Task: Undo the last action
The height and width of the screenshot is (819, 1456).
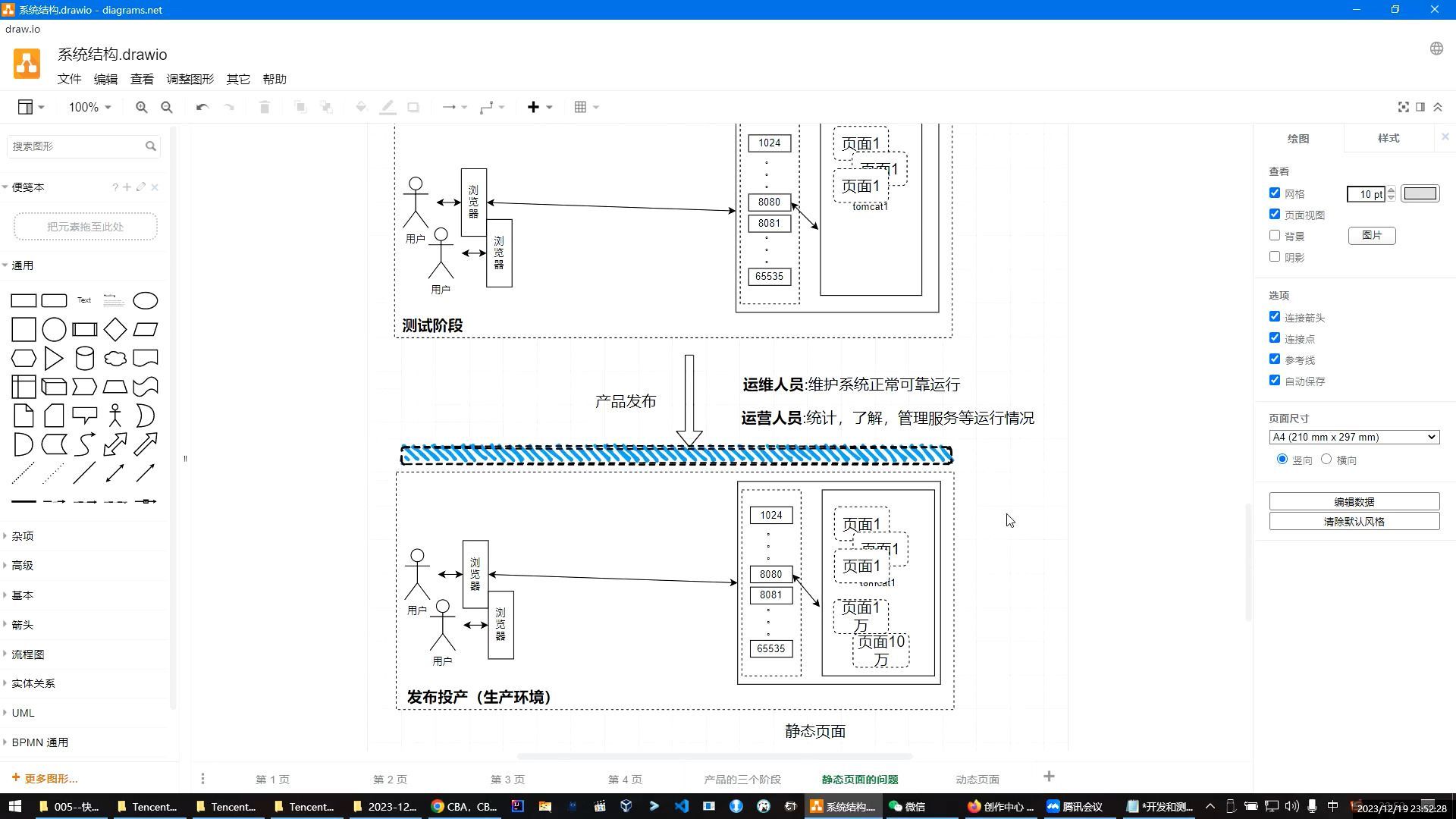Action: pos(202,107)
